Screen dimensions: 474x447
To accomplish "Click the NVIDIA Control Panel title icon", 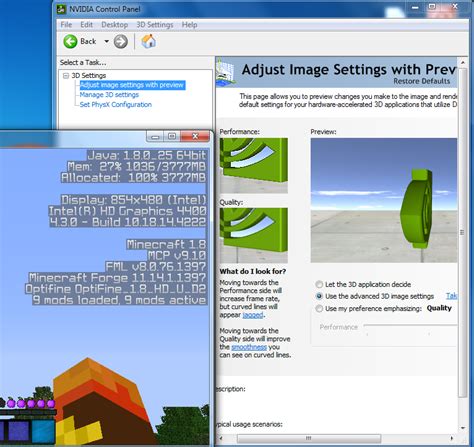I will (x=62, y=9).
